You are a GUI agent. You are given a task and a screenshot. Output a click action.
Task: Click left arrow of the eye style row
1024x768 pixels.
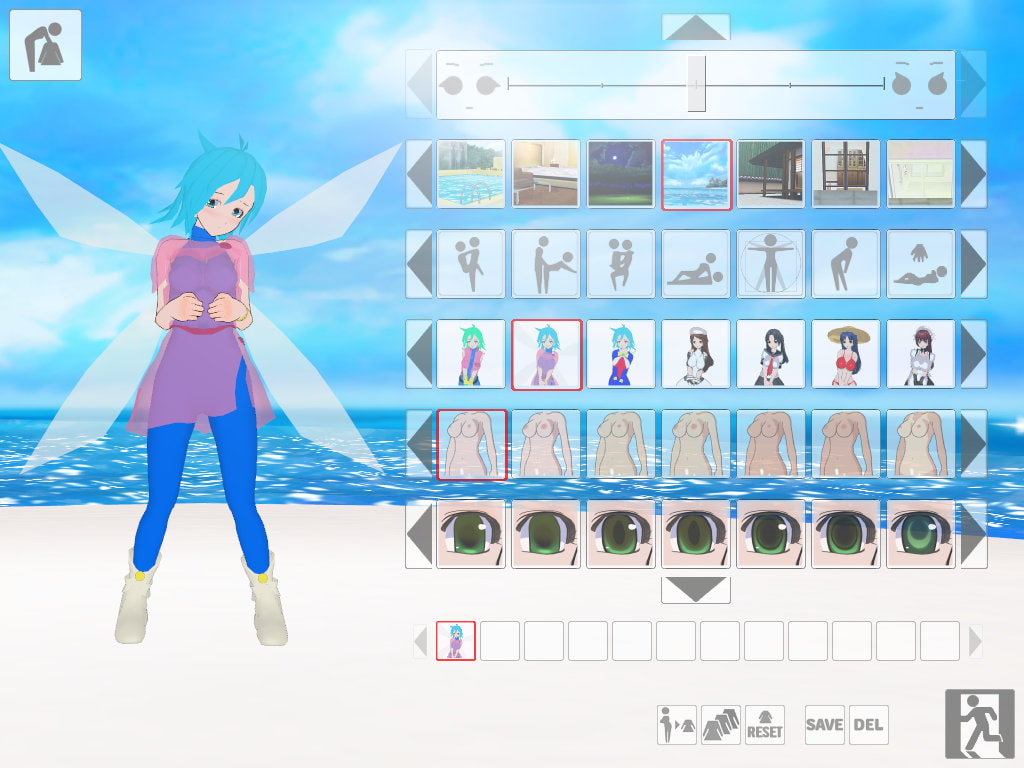419,534
